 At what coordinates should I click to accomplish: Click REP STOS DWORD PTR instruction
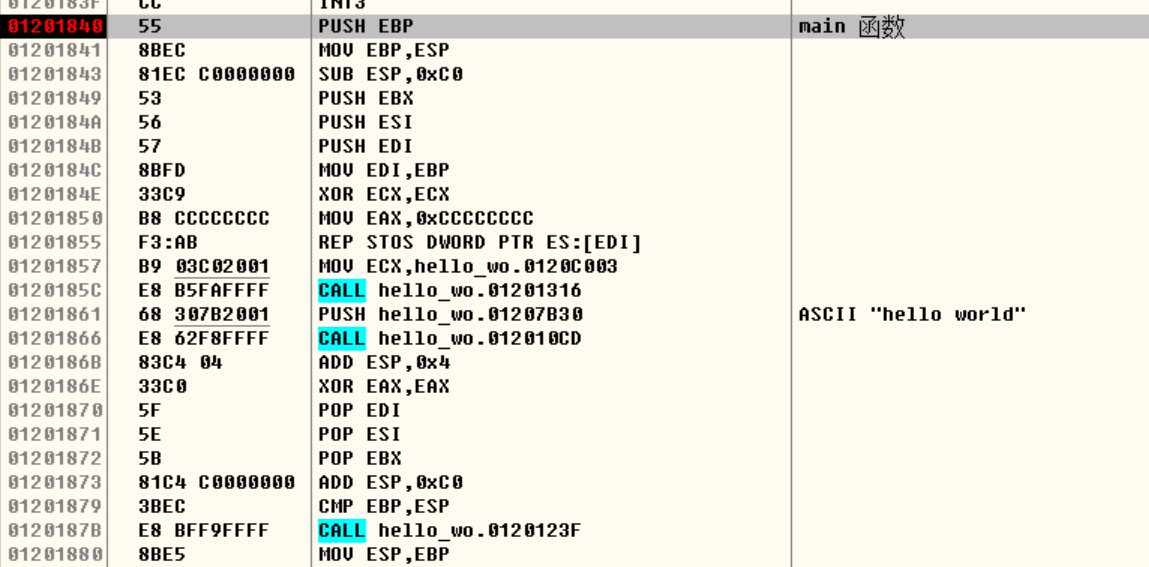[480, 242]
